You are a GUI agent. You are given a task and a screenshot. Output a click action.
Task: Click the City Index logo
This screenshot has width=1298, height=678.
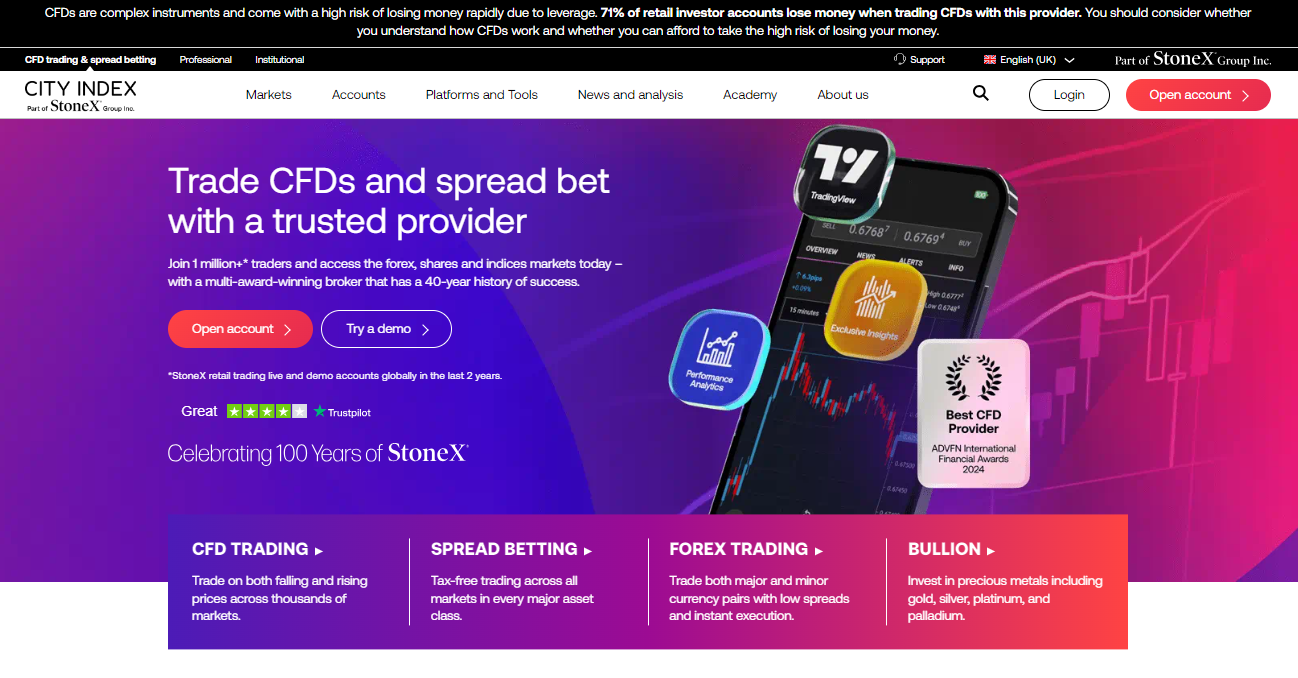[81, 95]
